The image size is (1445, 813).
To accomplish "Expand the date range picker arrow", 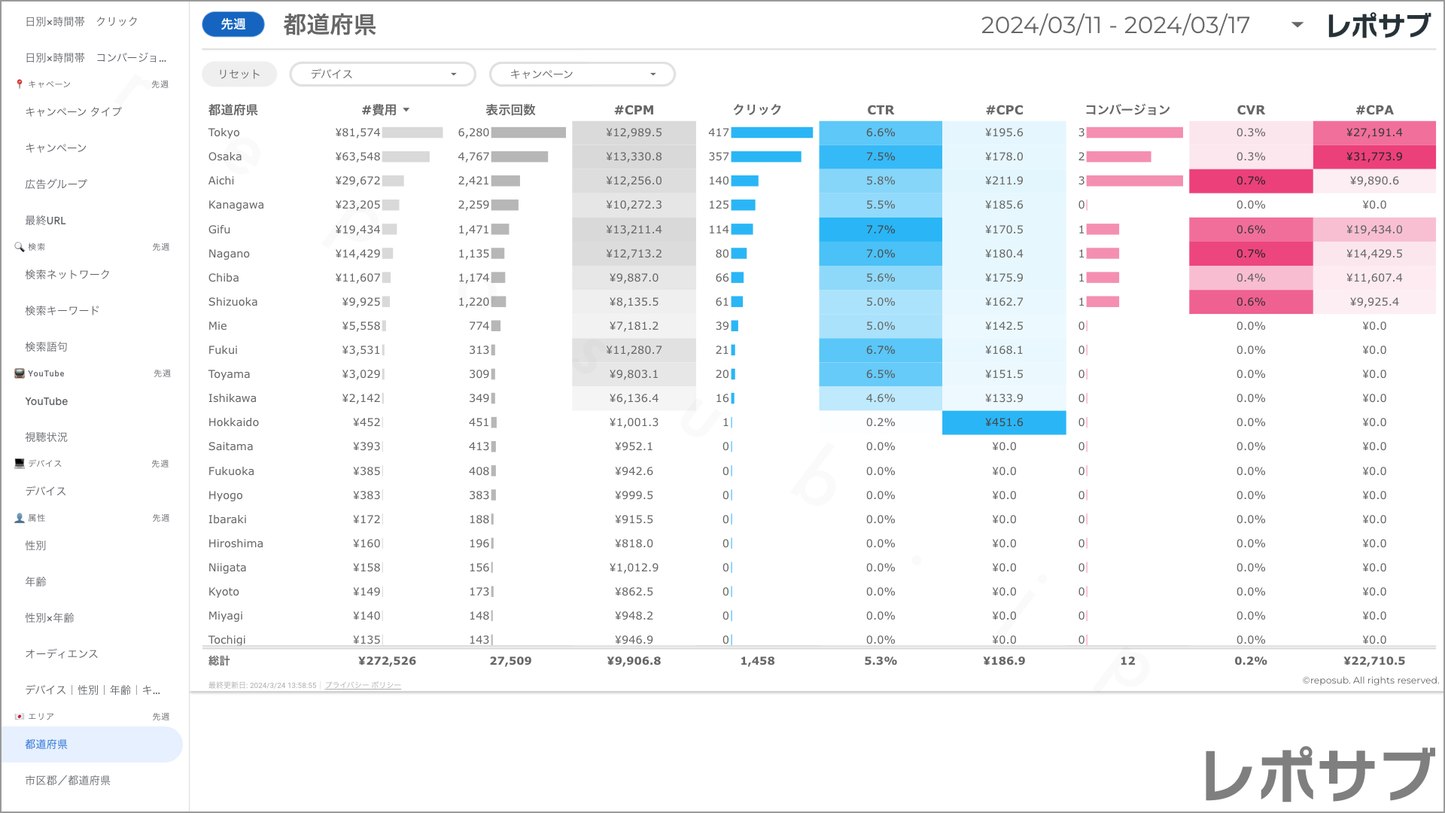I will (1297, 25).
